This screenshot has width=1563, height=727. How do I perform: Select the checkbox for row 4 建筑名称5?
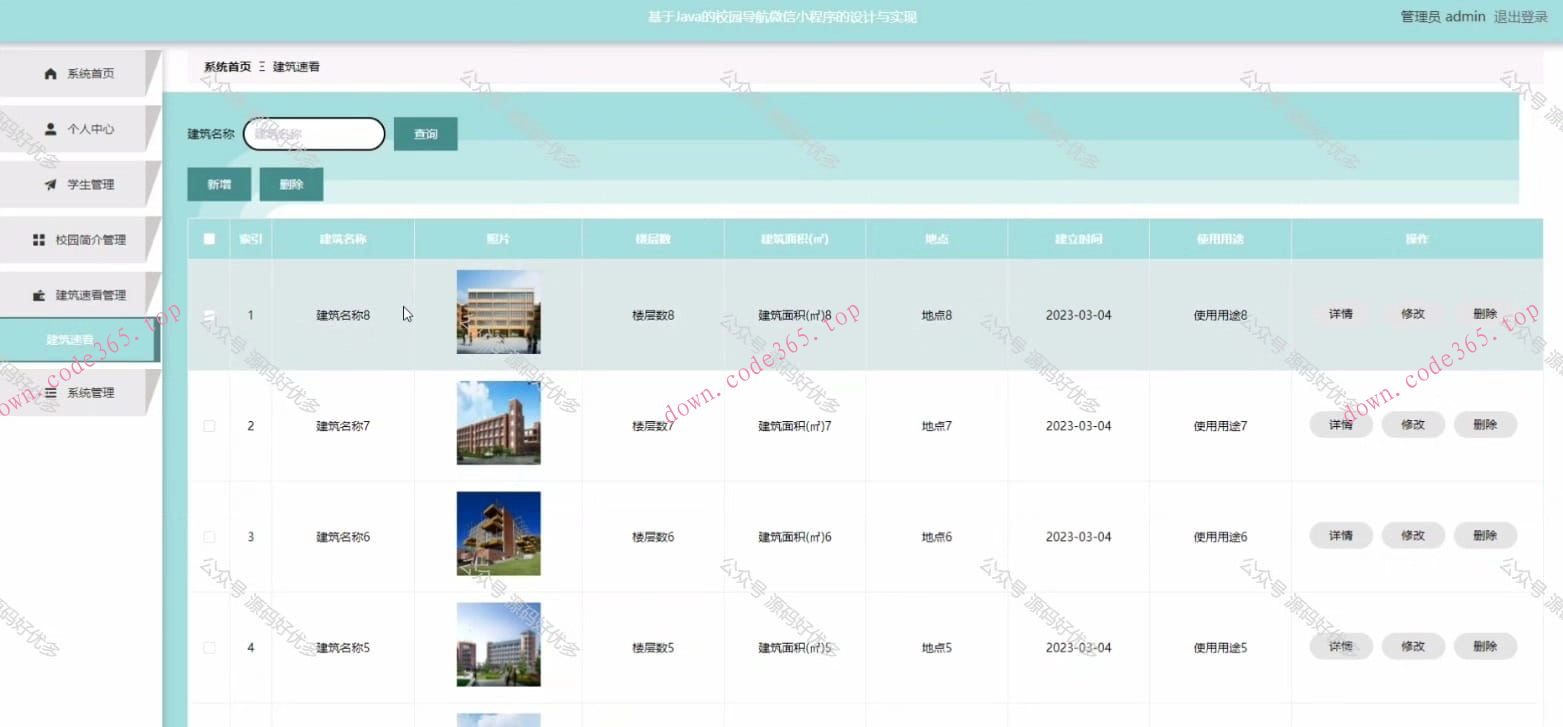pyautogui.click(x=209, y=648)
